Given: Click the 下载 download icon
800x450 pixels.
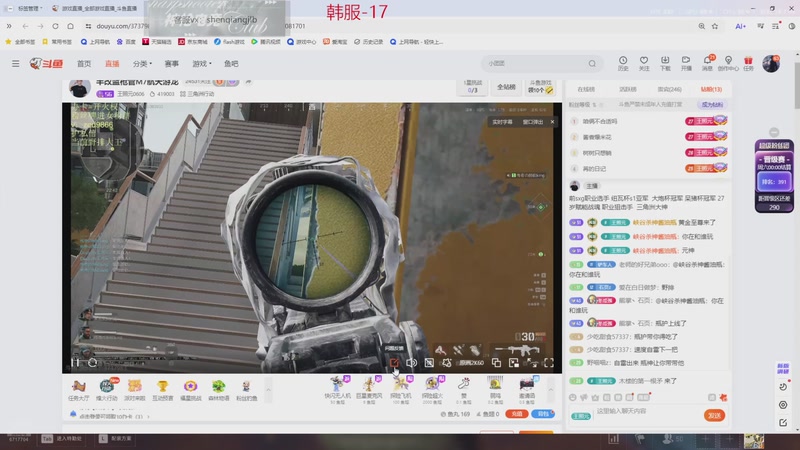Looking at the screenshot, I should [665, 63].
